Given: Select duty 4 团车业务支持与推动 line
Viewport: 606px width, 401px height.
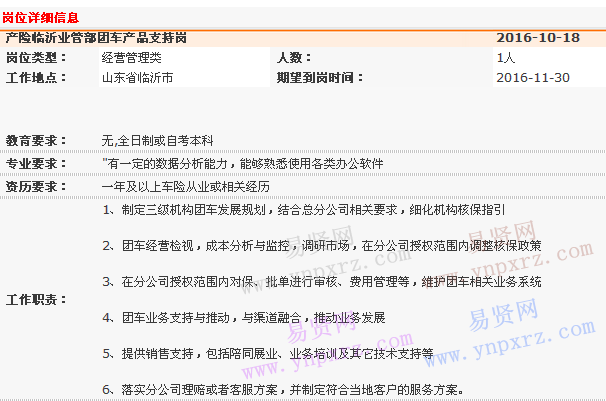Looking at the screenshot, I should click(244, 318).
